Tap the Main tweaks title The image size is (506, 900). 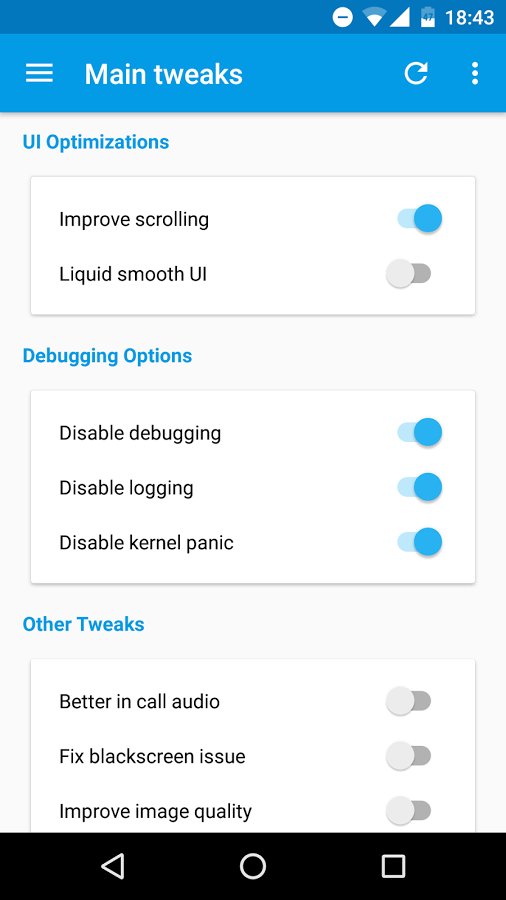click(164, 74)
